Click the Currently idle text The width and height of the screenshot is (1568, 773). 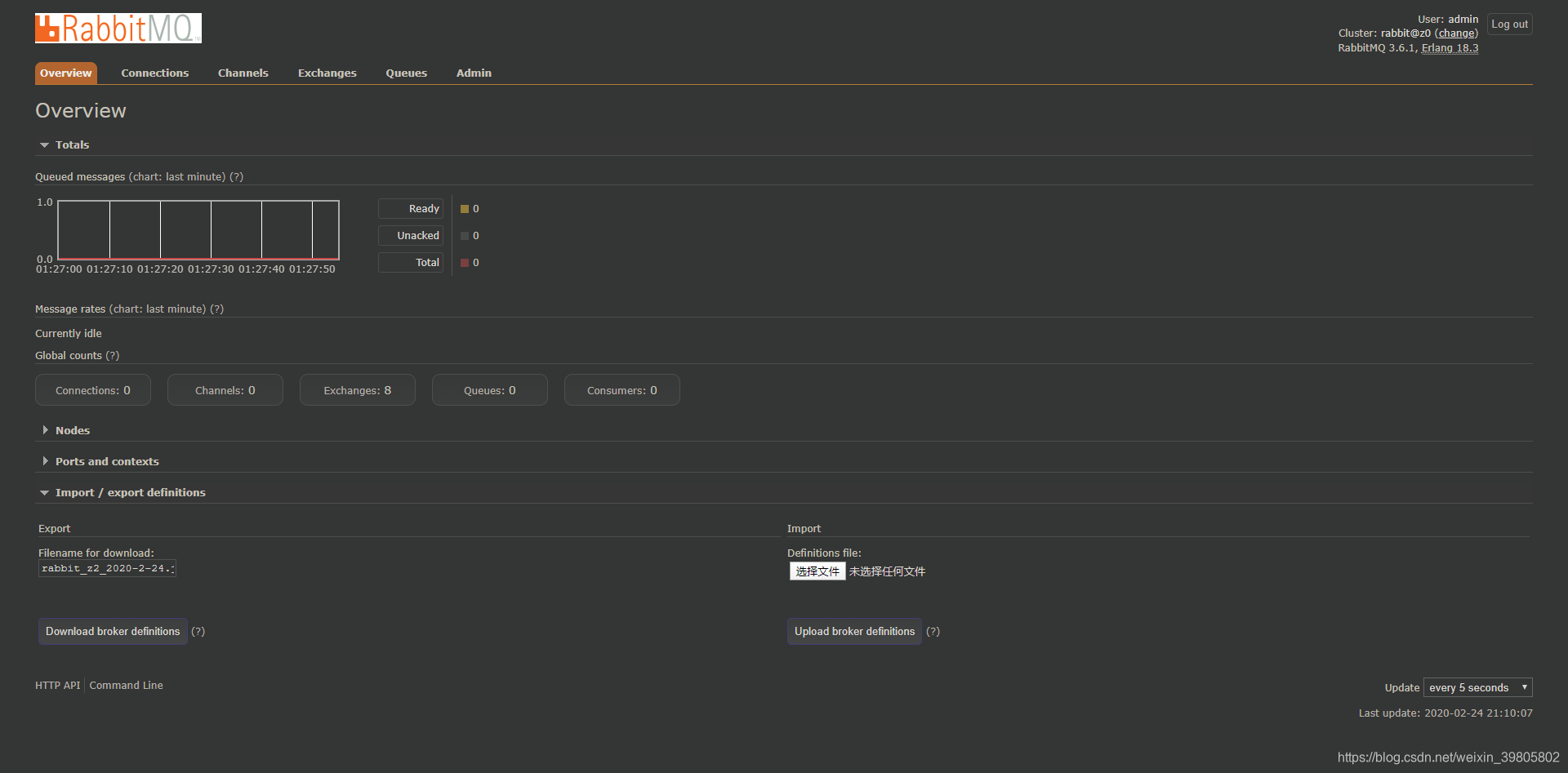(69, 334)
